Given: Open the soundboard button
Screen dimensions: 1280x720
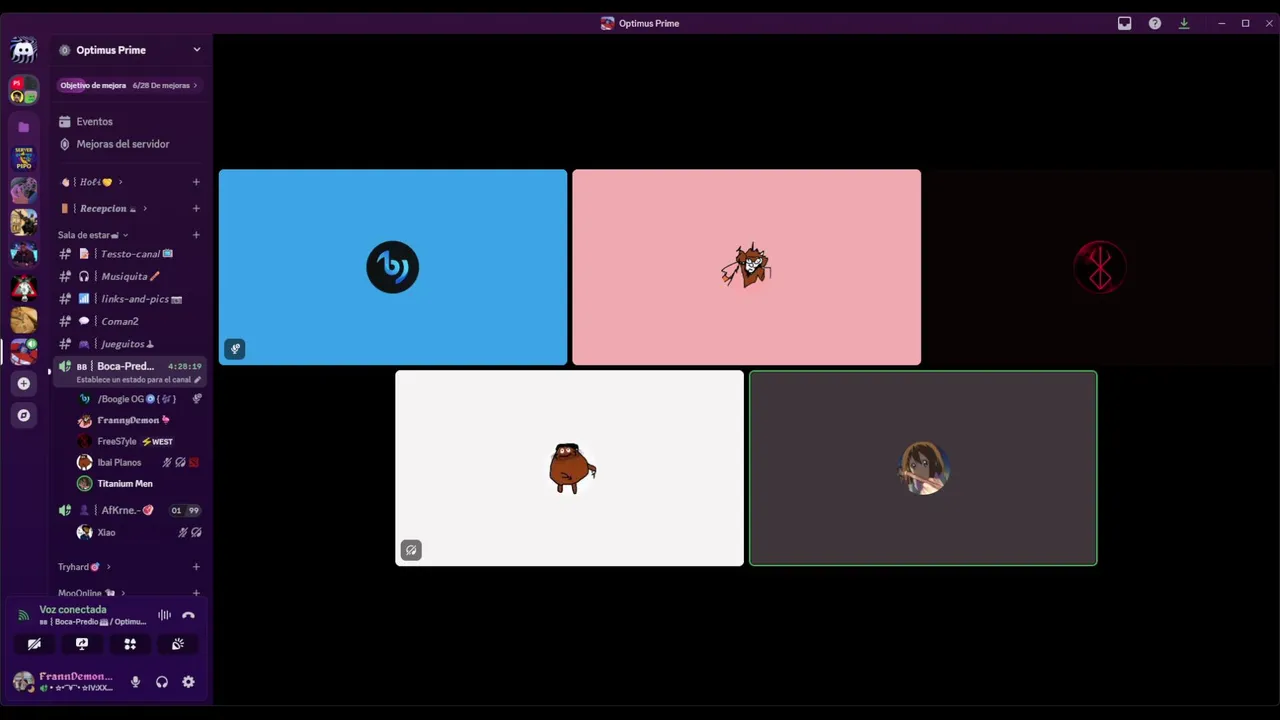Looking at the screenshot, I should click(x=178, y=644).
